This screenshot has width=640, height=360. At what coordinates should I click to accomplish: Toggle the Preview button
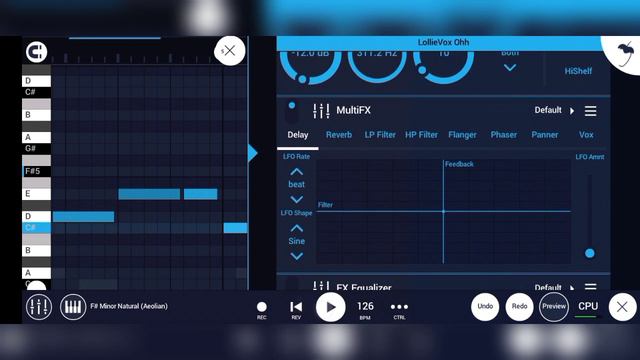554,307
